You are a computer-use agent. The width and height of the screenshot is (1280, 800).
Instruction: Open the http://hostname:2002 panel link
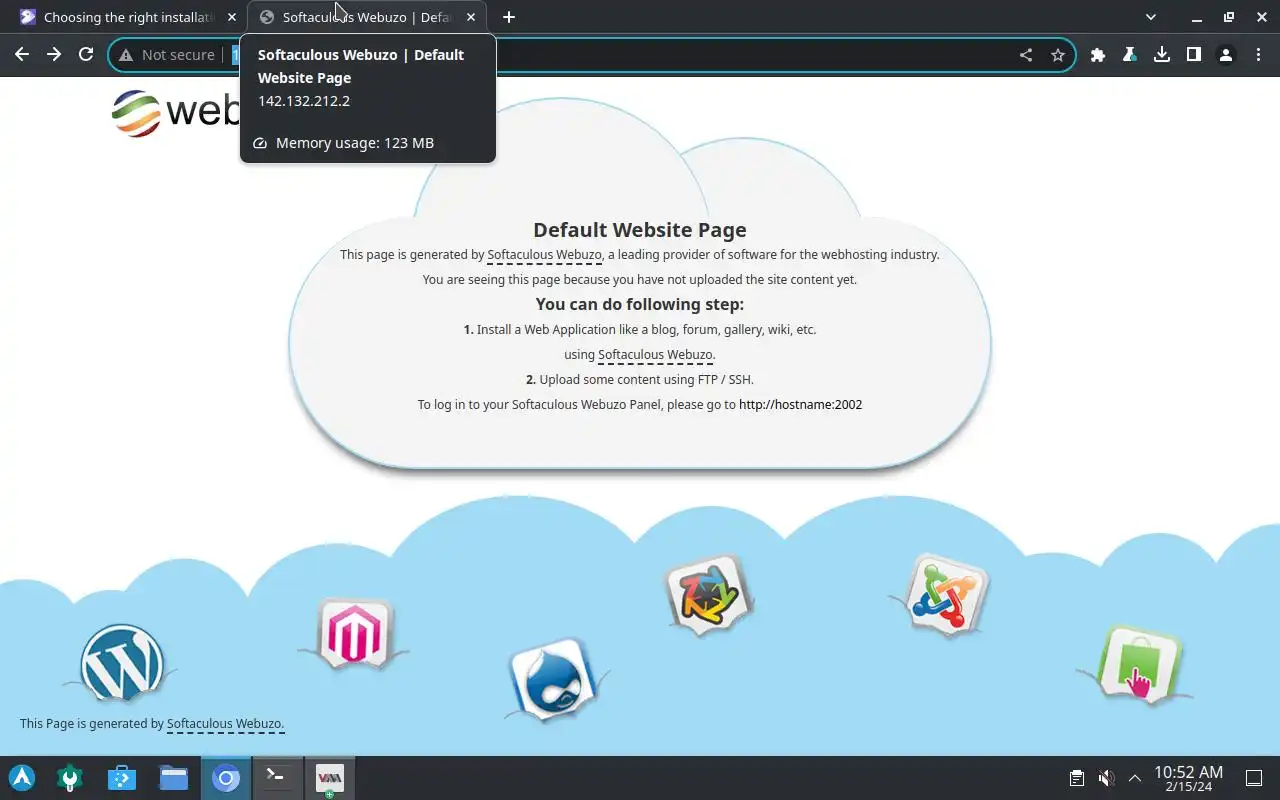(800, 405)
